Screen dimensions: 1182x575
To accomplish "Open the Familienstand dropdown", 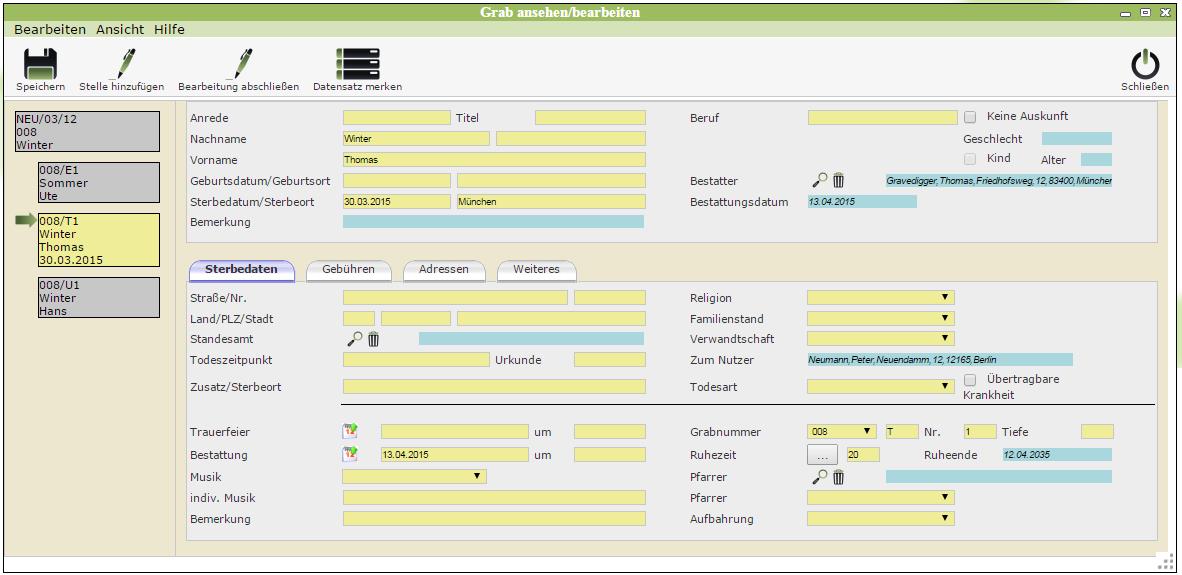I will 880,319.
